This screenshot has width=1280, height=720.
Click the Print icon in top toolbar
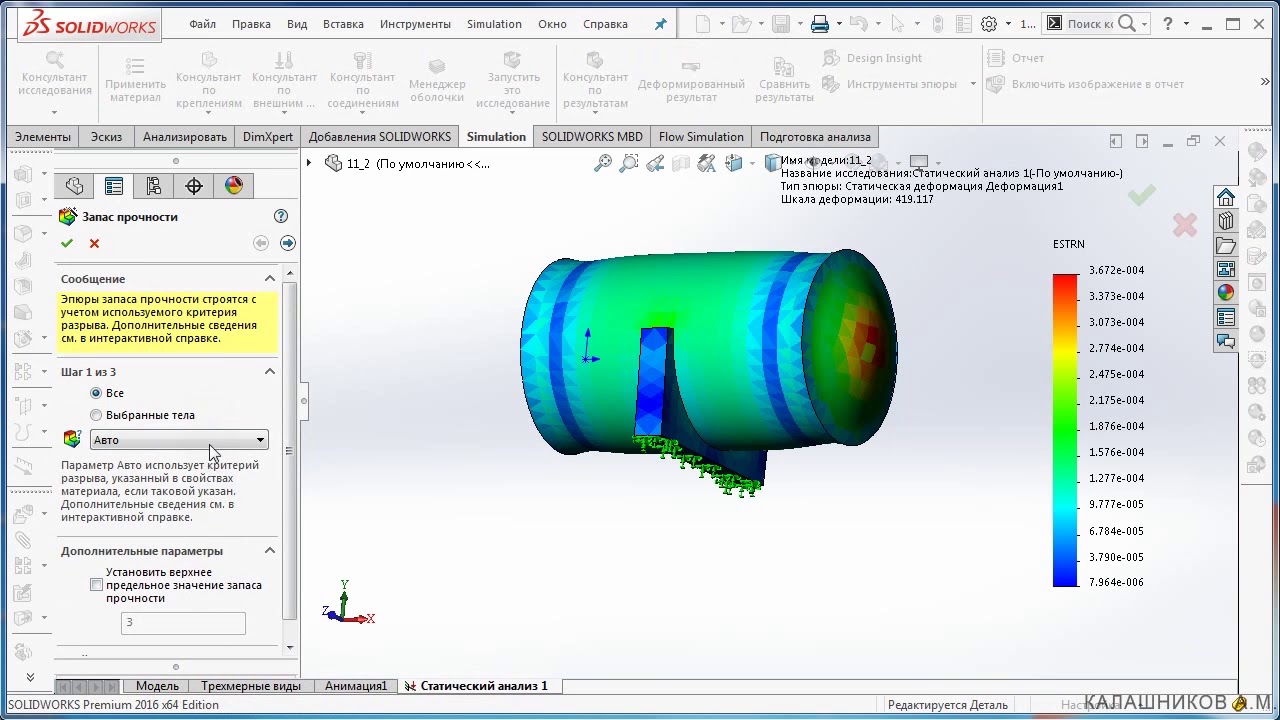pyautogui.click(x=820, y=24)
